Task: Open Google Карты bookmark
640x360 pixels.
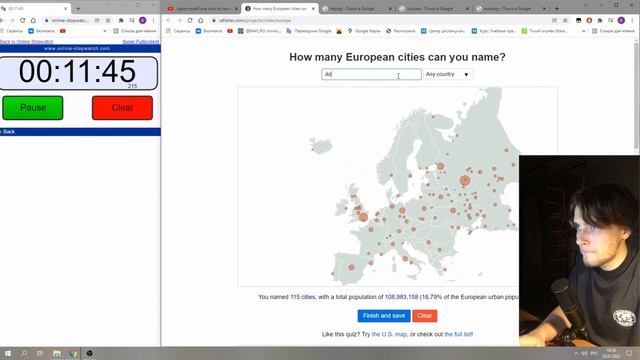Action: click(x=364, y=31)
